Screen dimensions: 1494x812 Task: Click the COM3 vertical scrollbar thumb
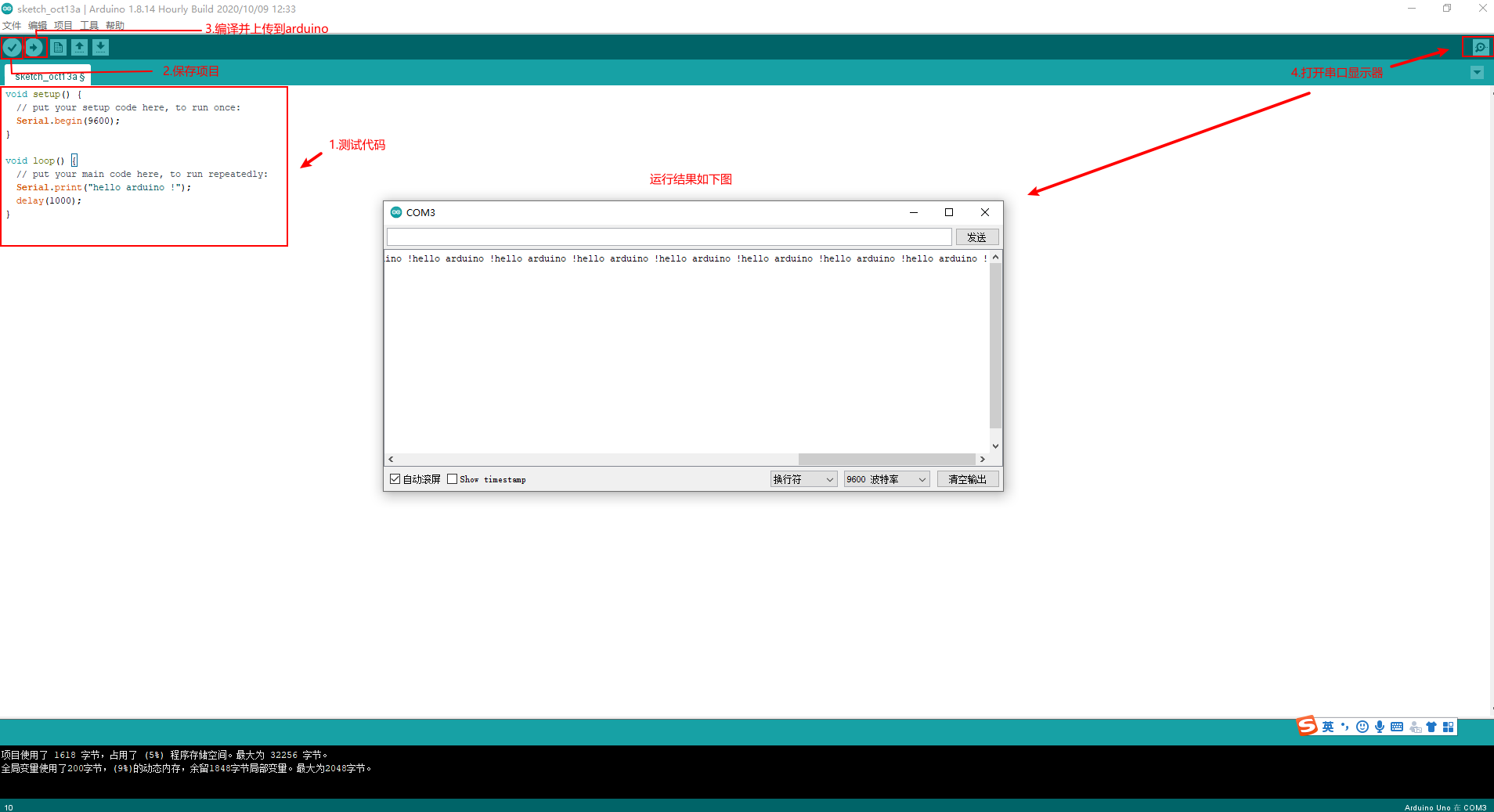coord(995,346)
